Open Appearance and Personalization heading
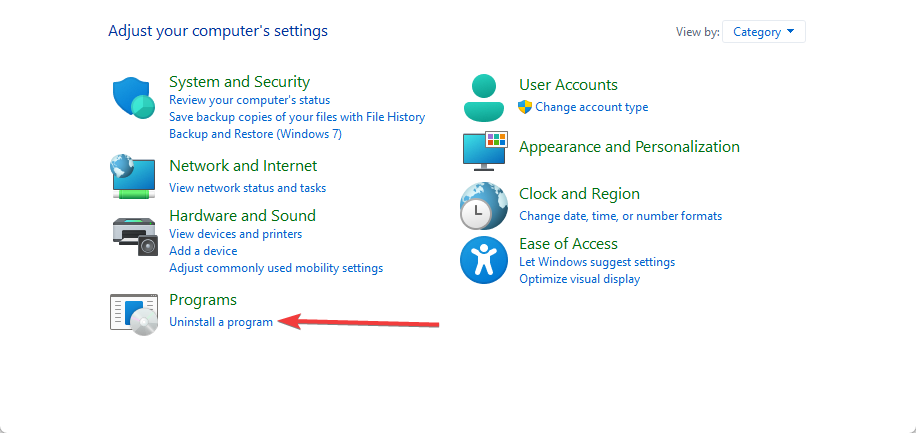 (x=629, y=147)
